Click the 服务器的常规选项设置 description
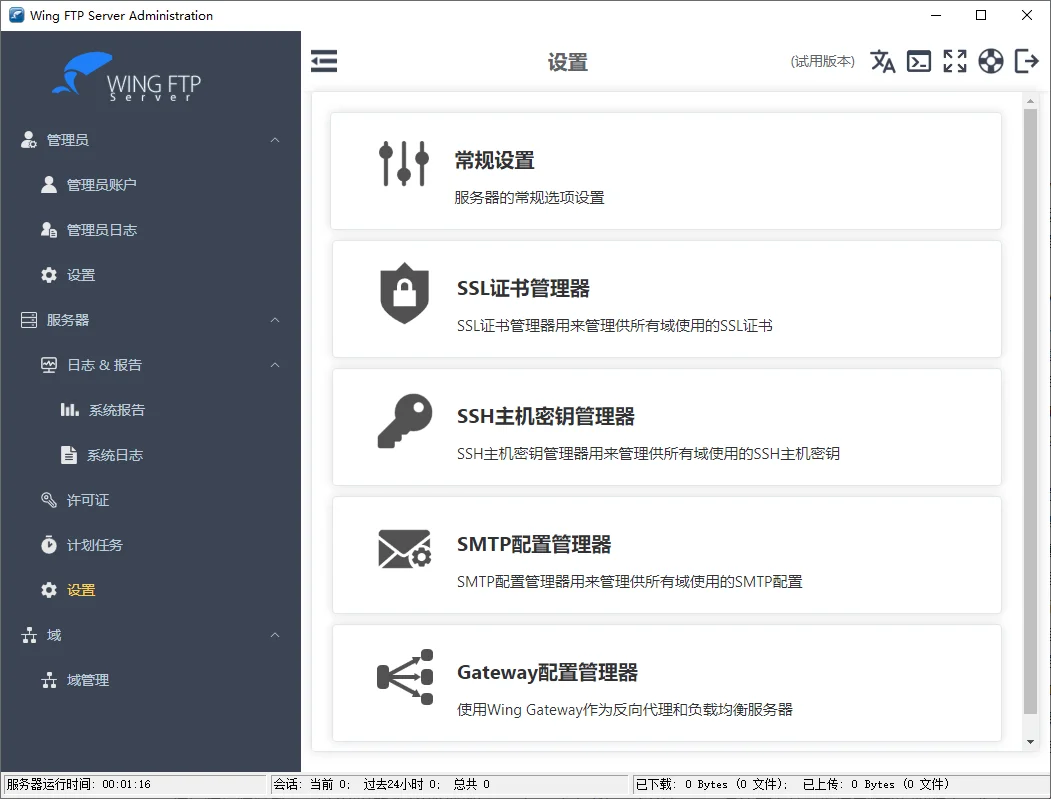Image resolution: width=1051 pixels, height=799 pixels. click(530, 198)
